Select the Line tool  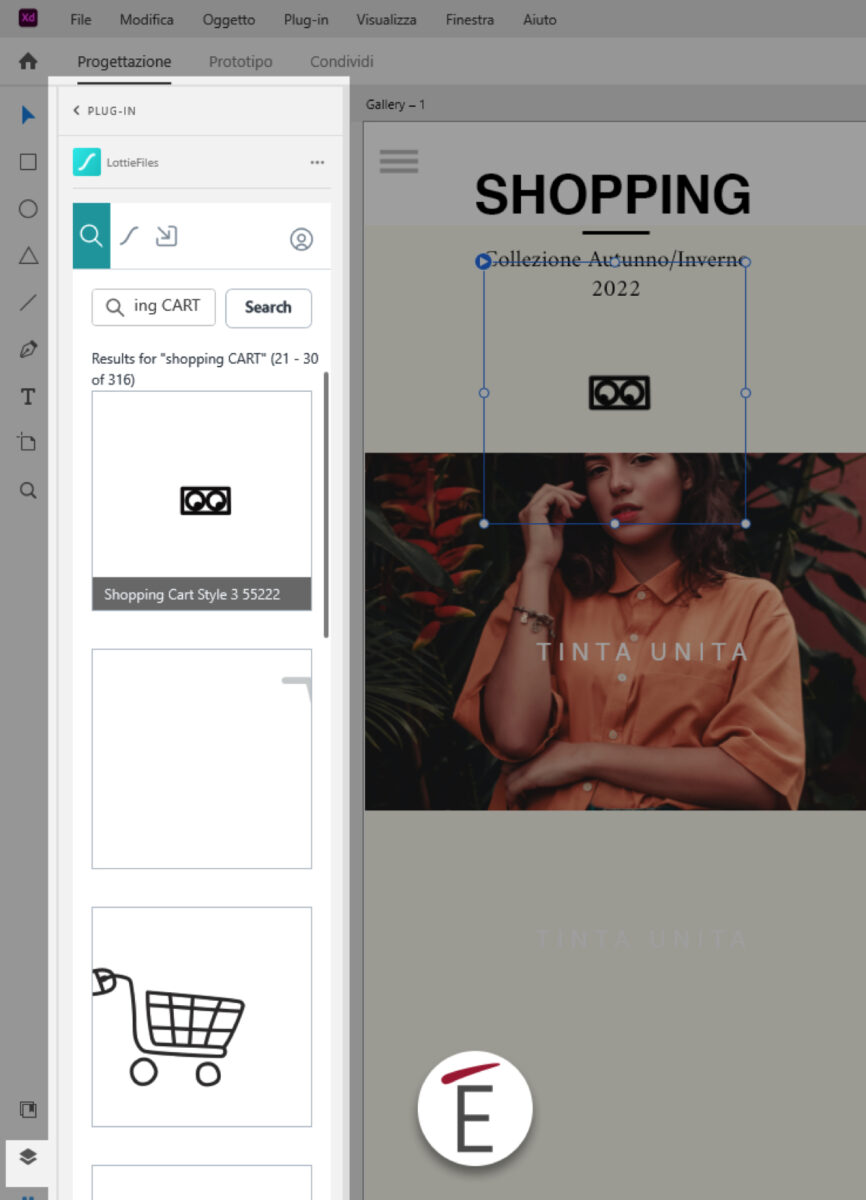(x=28, y=303)
